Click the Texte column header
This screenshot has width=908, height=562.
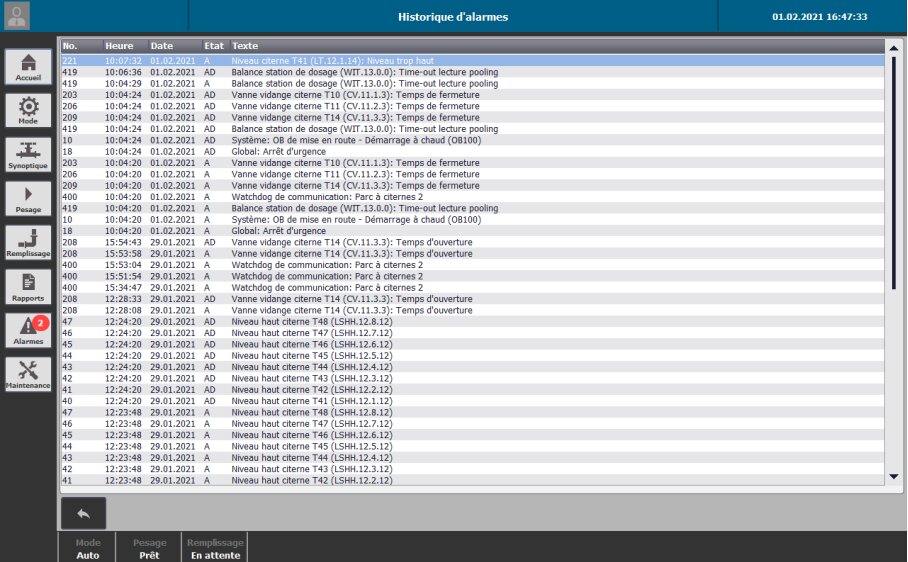tap(550, 46)
